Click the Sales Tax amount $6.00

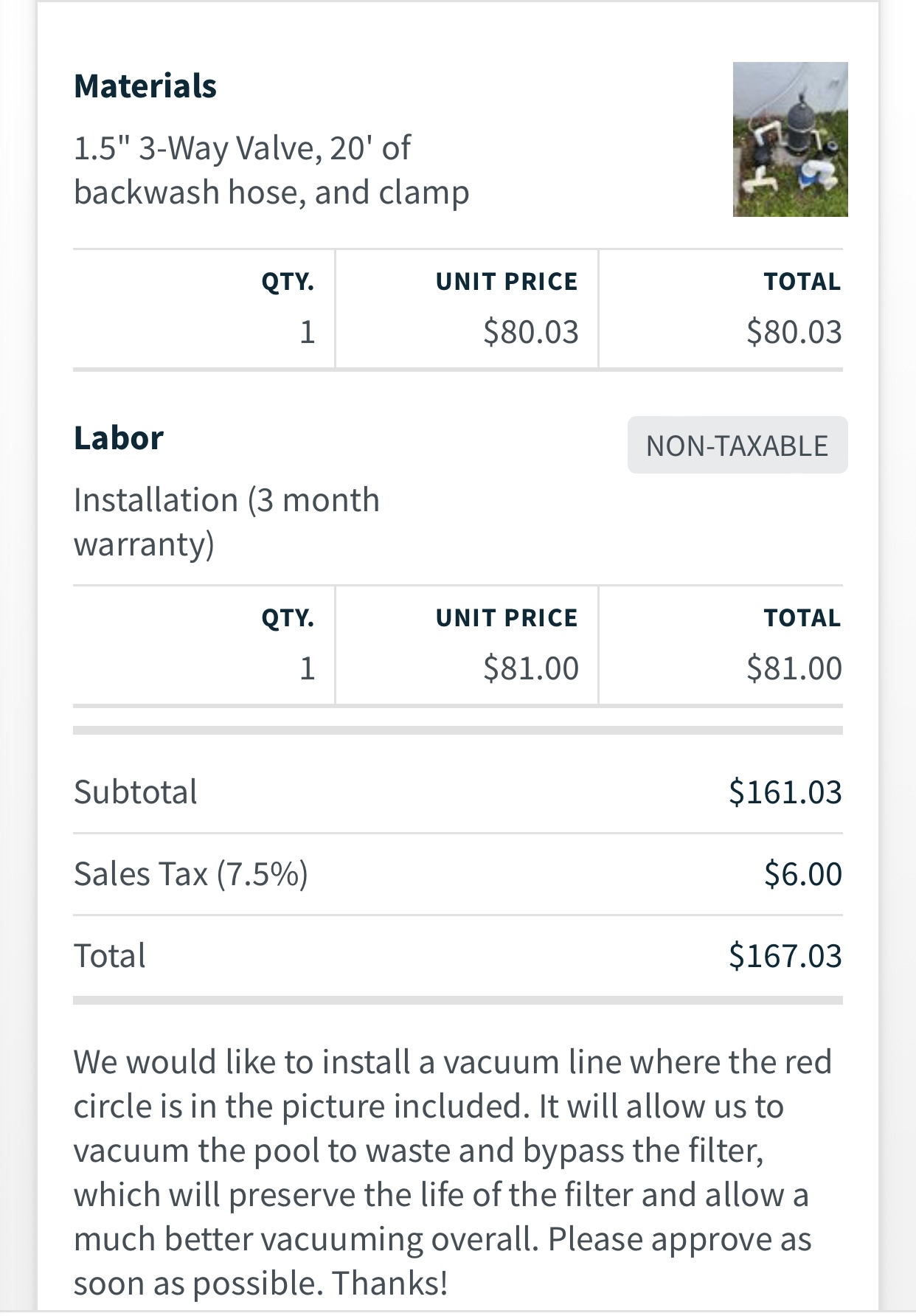coord(803,873)
